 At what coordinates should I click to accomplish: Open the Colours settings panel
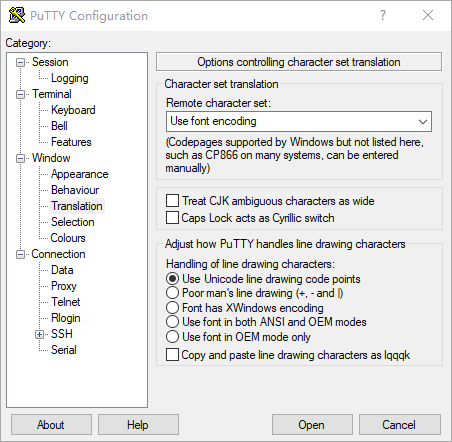click(68, 238)
